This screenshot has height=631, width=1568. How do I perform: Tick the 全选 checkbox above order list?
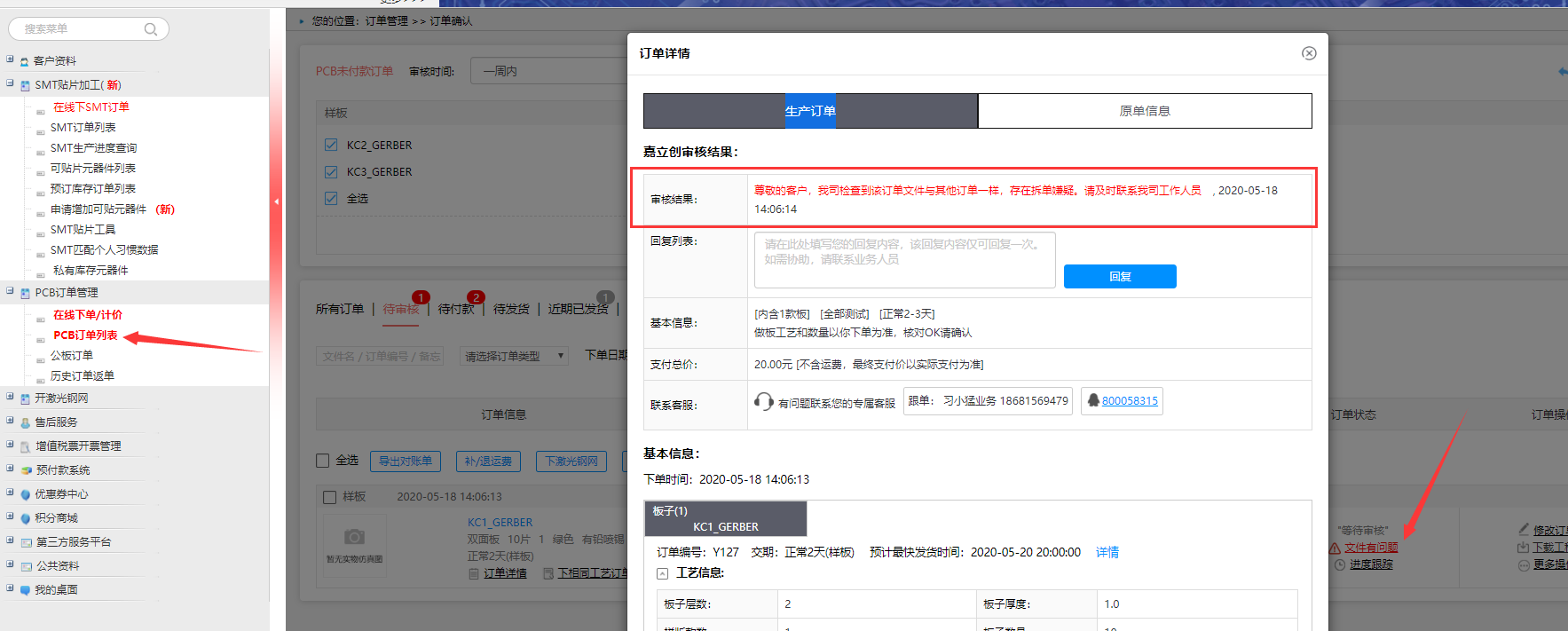(323, 461)
